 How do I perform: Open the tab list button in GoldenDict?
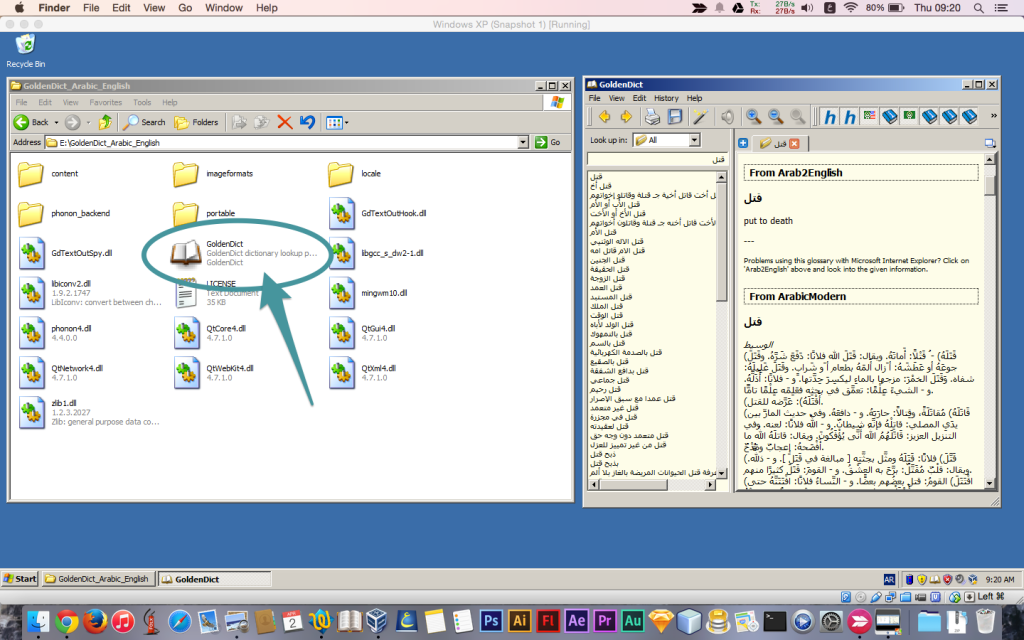[990, 143]
